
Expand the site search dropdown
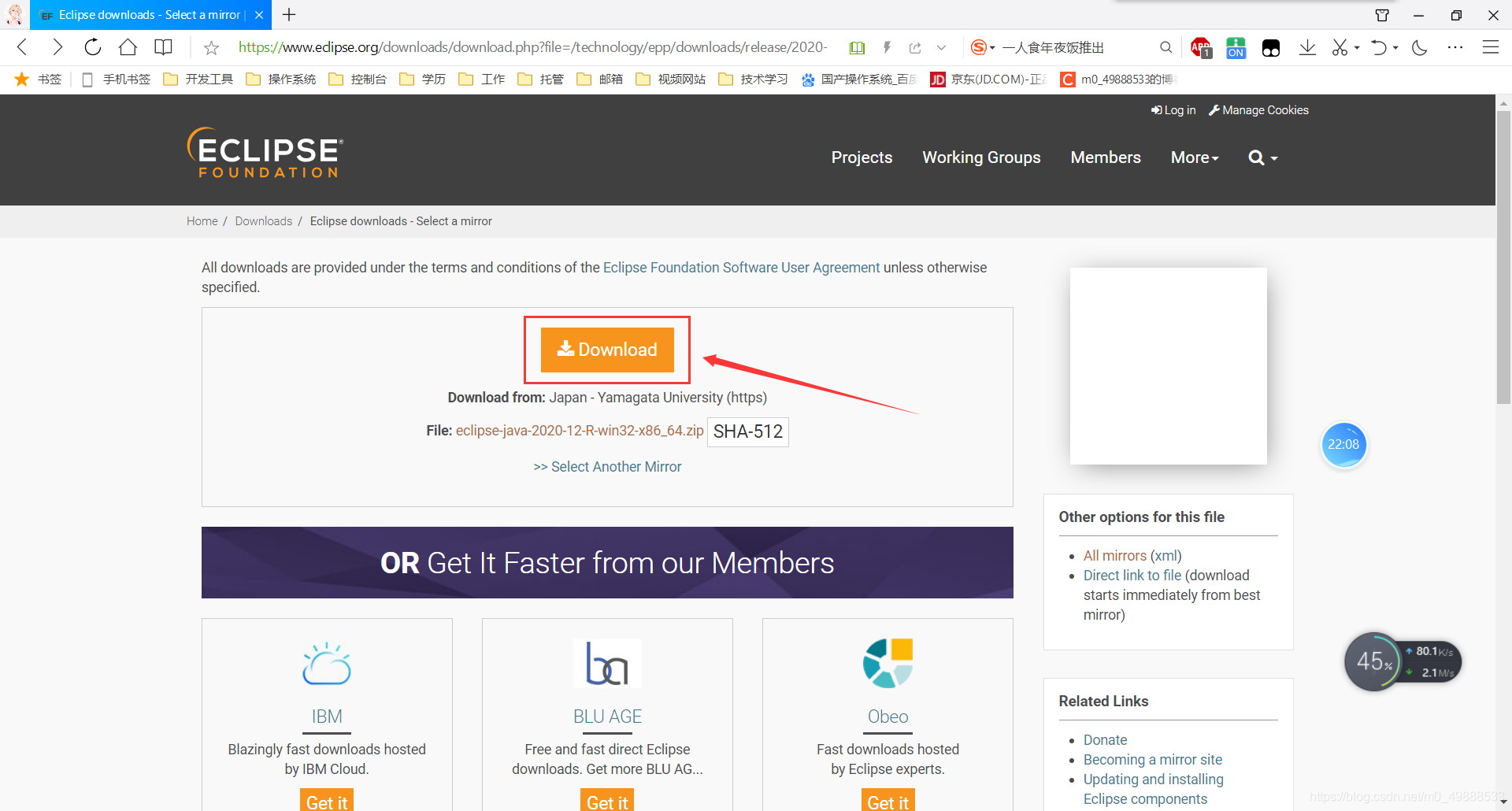coord(1263,157)
